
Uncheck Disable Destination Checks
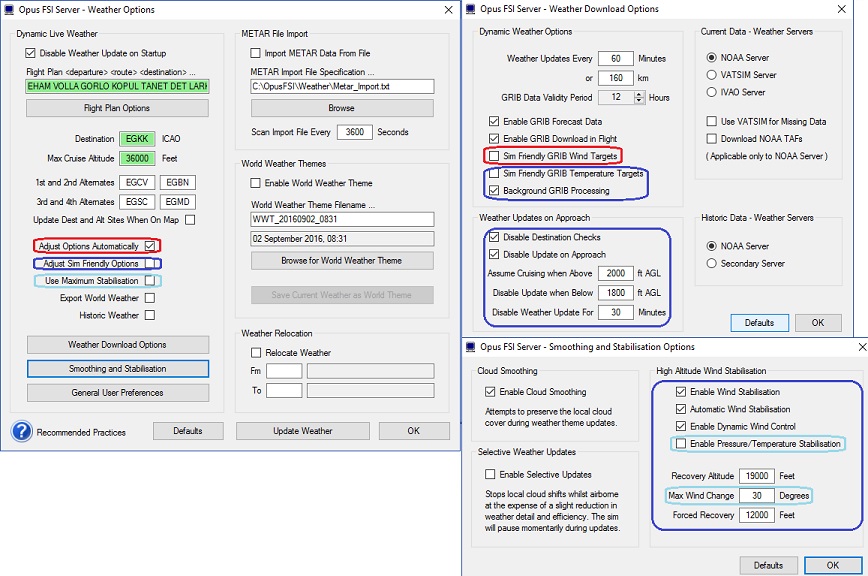click(494, 237)
